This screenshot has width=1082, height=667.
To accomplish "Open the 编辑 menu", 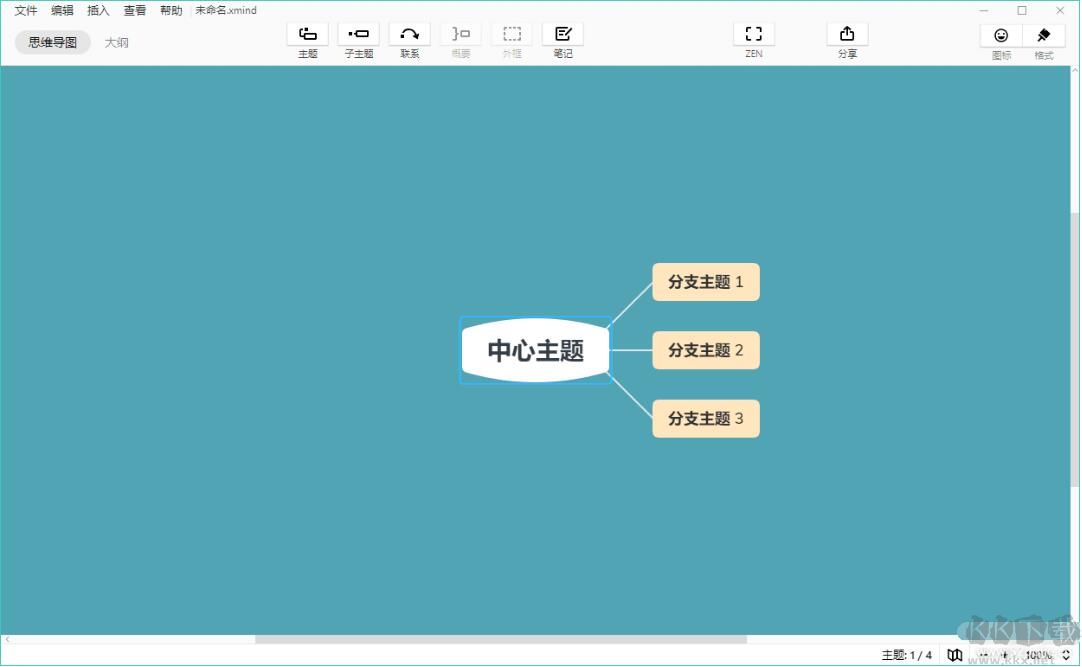I will click(x=62, y=11).
